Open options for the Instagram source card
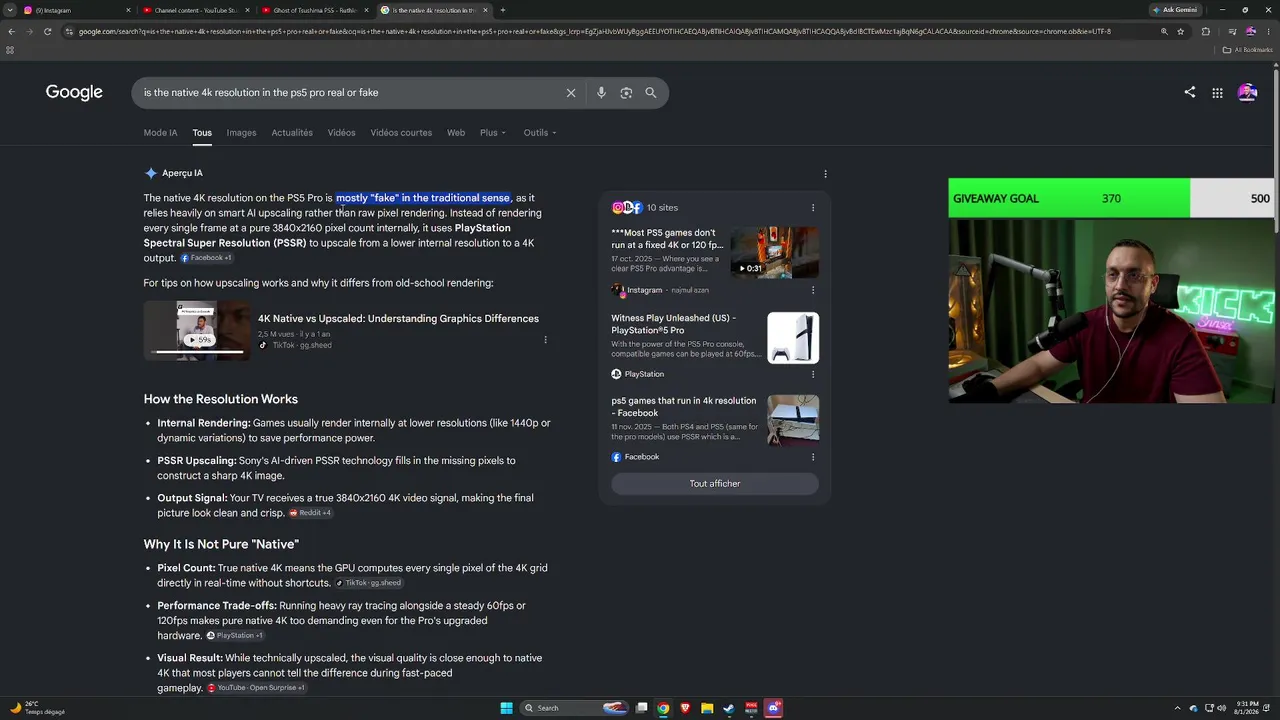Viewport: 1280px width, 720px height. [813, 290]
